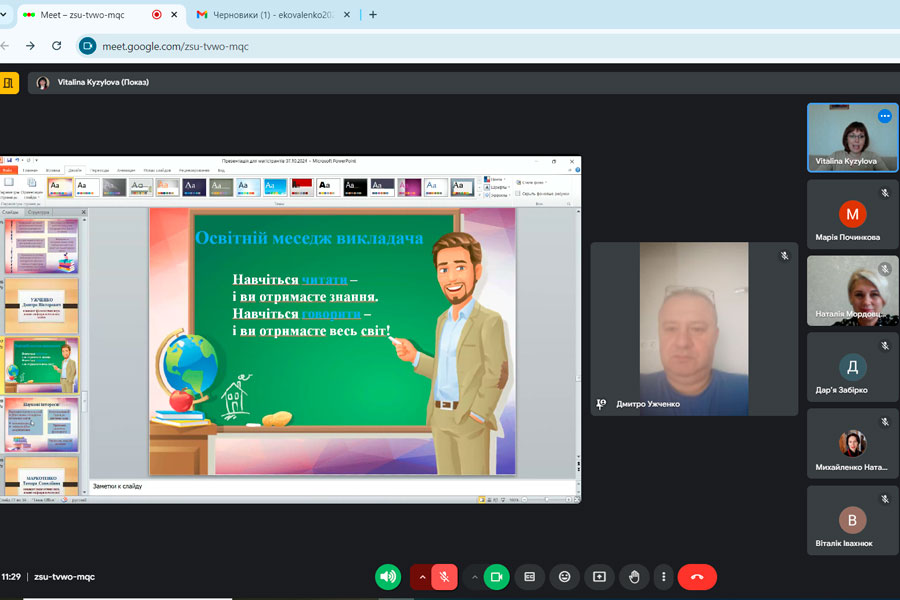The image size is (900, 600).
Task: Click the green speaker audio button
Action: [388, 576]
